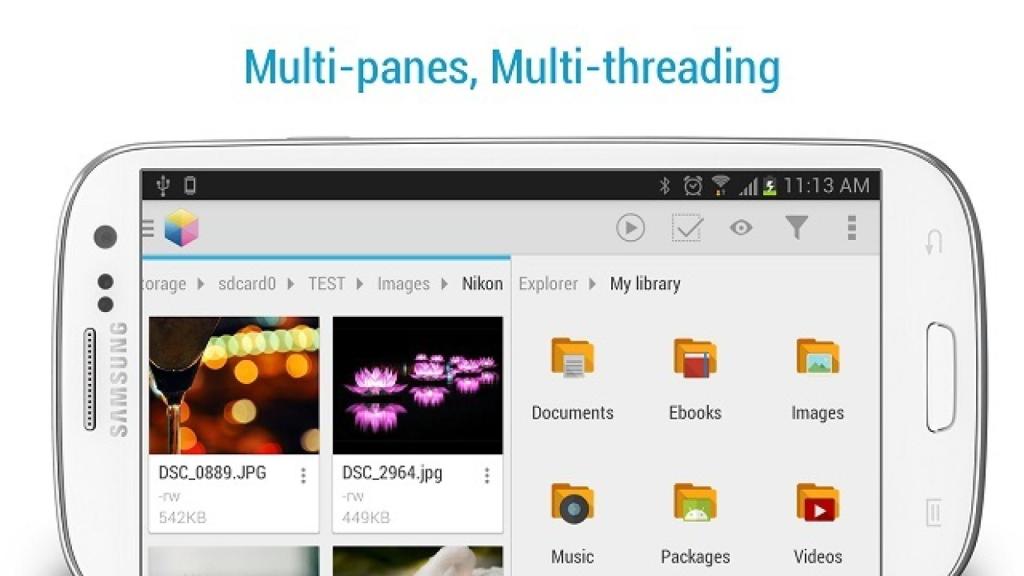Open the Ebooks library folder
Viewport: 1024px width, 576px height.
coord(695,358)
